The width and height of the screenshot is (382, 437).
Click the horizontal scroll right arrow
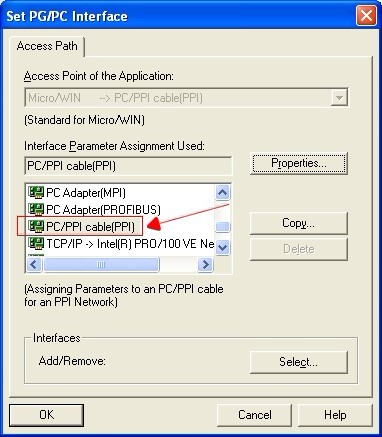tap(205, 265)
